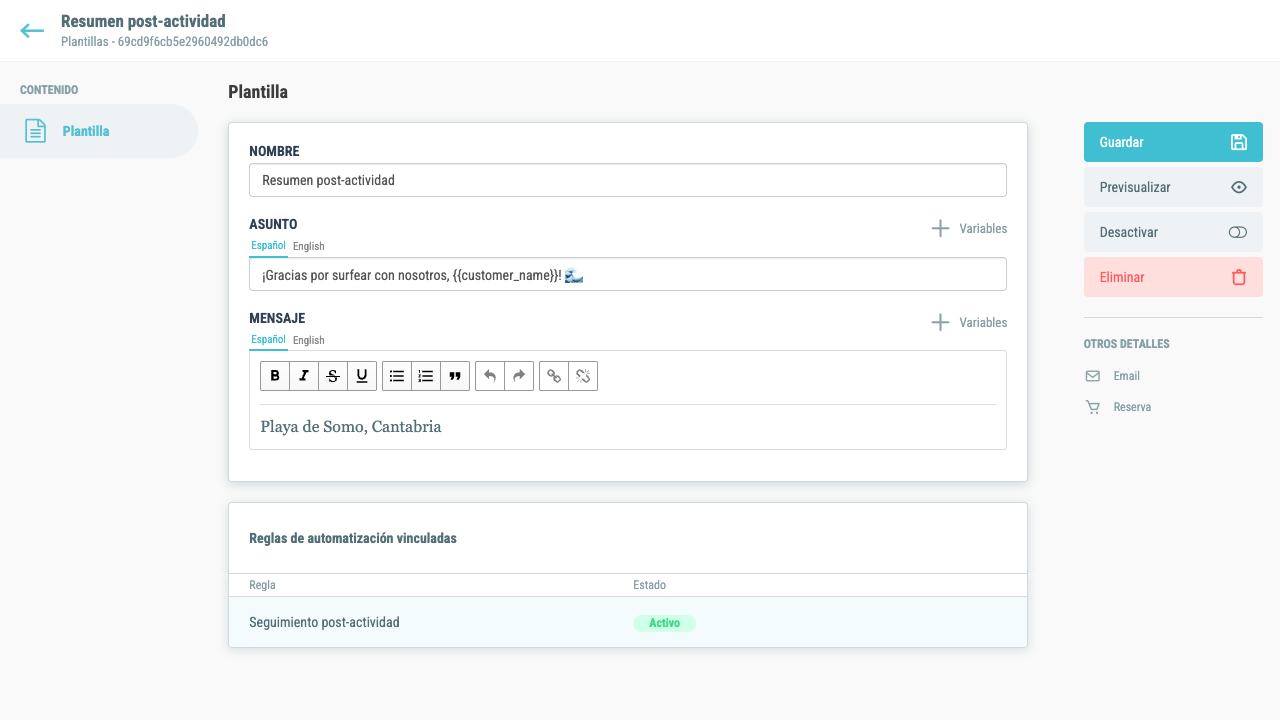
Task: Click the plus icon beside Mensaje Variables
Action: click(940, 322)
